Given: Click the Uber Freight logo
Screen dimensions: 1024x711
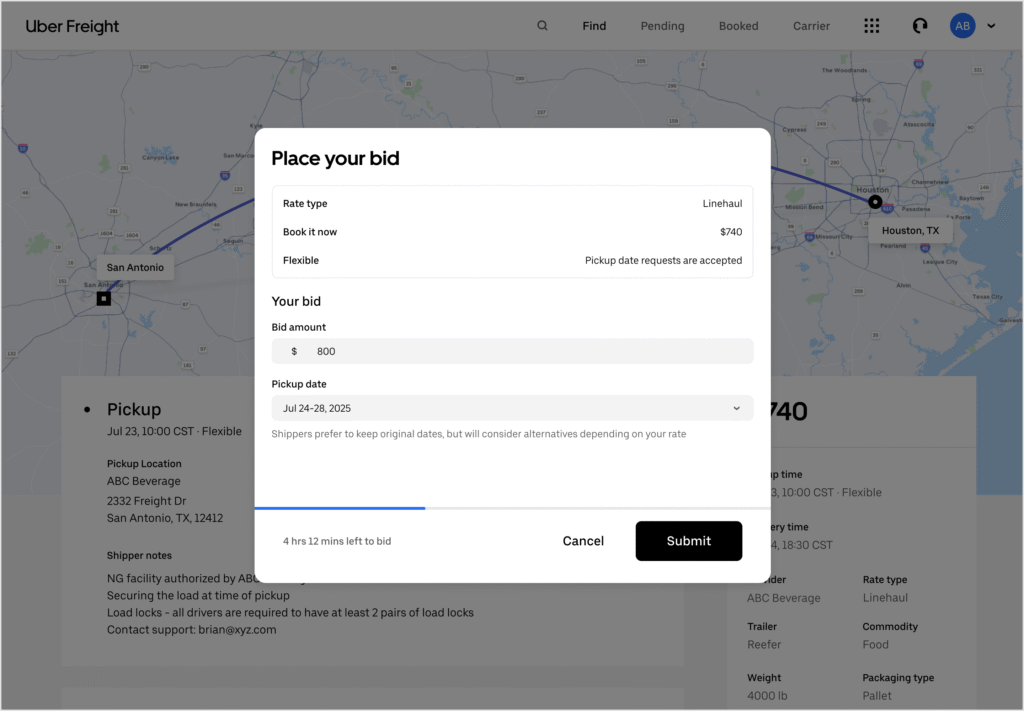Looking at the screenshot, I should pyautogui.click(x=72, y=26).
